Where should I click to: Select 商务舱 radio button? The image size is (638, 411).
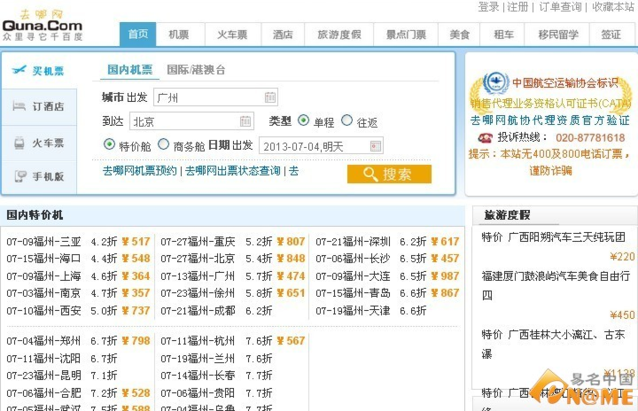point(163,144)
